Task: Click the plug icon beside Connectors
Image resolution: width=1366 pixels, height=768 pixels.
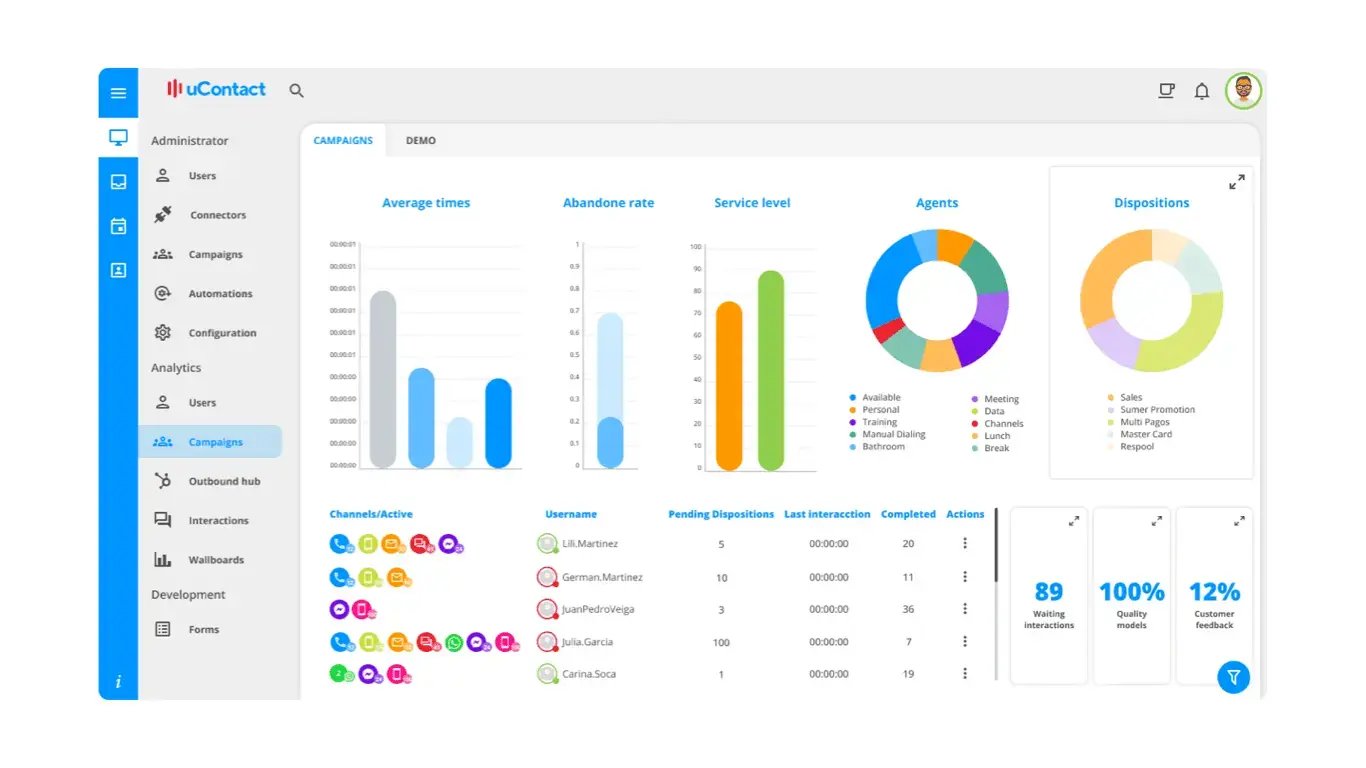Action: 162,215
